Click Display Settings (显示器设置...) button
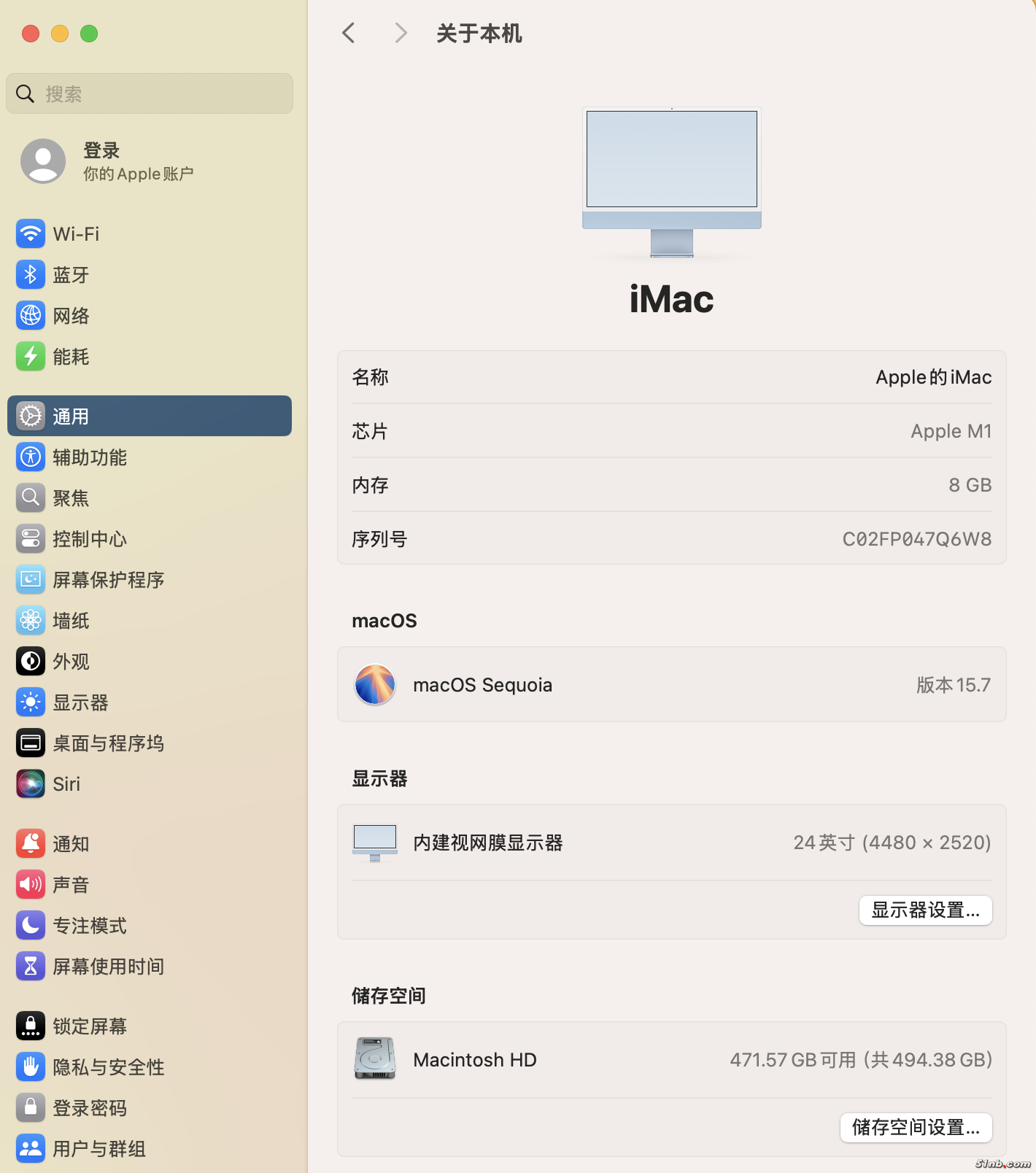1036x1173 pixels. [x=925, y=910]
